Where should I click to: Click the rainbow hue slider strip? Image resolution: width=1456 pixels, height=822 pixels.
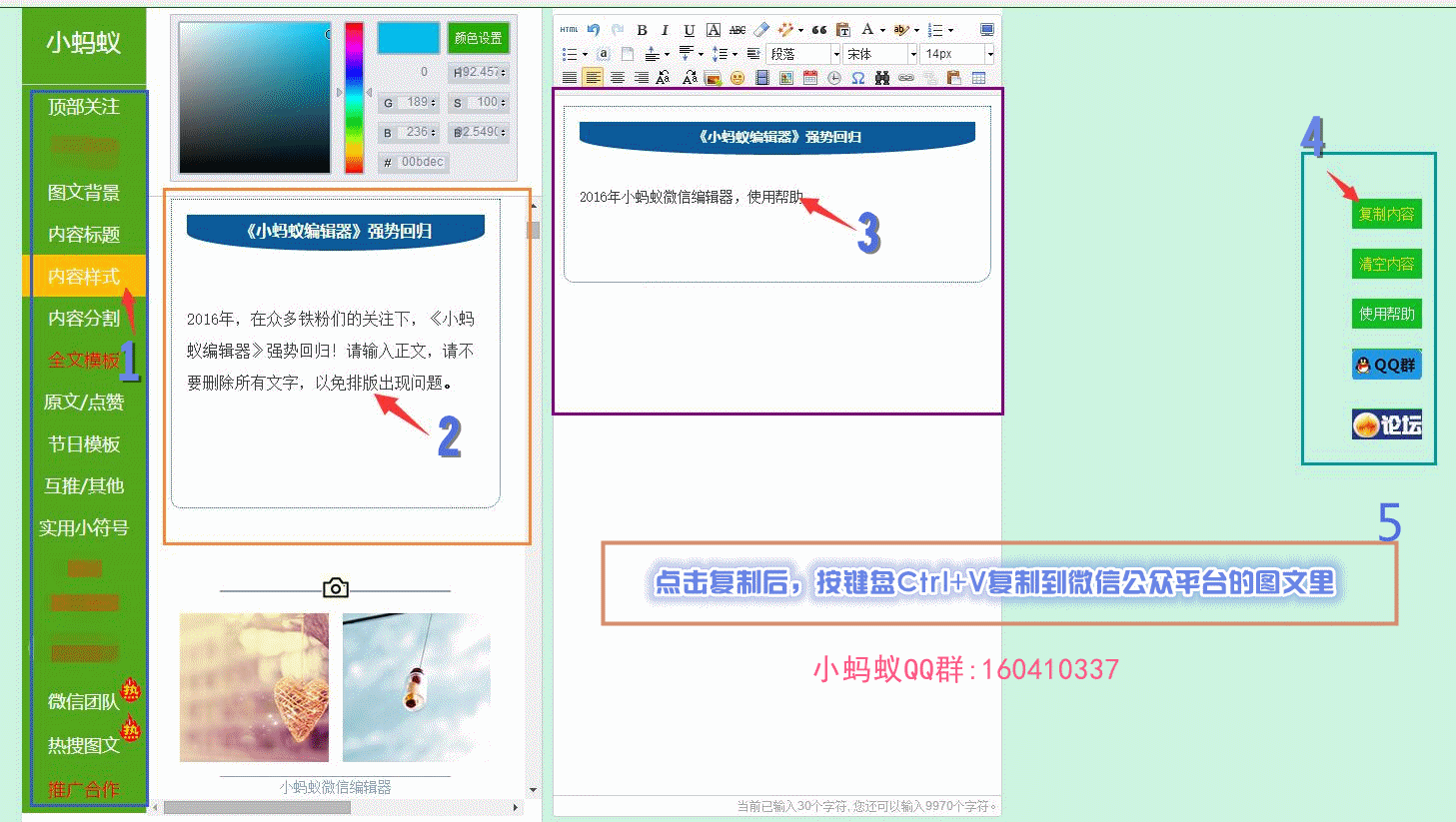354,98
